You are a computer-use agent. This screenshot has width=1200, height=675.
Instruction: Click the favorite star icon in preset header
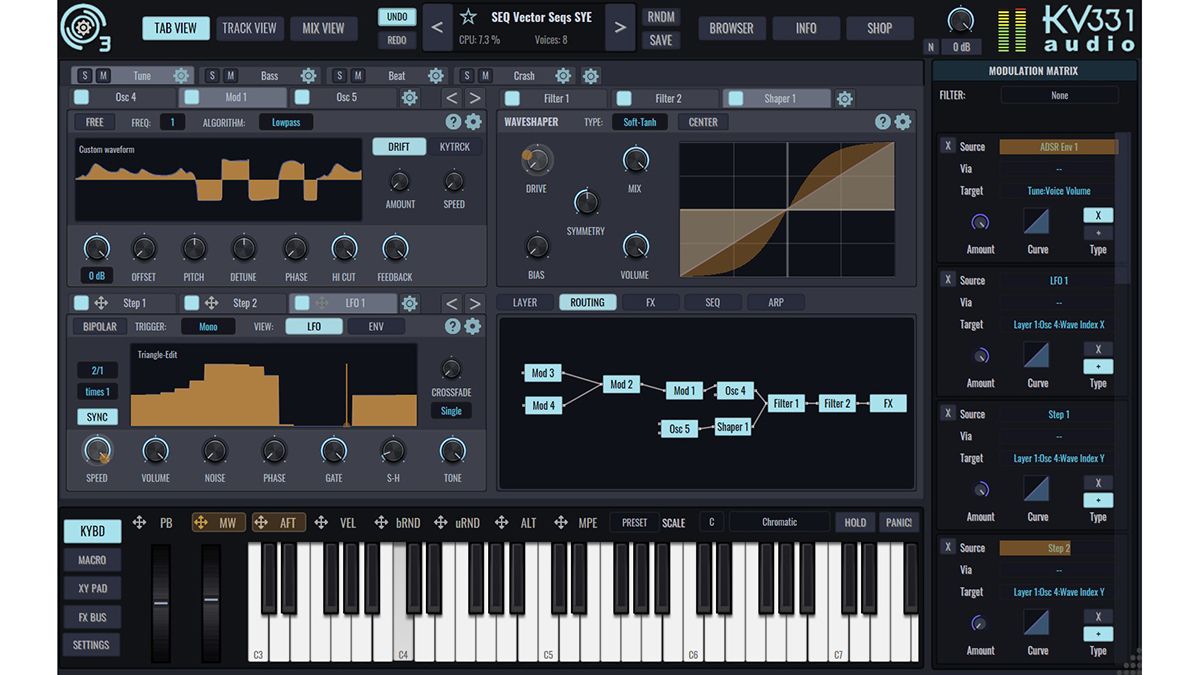[470, 16]
